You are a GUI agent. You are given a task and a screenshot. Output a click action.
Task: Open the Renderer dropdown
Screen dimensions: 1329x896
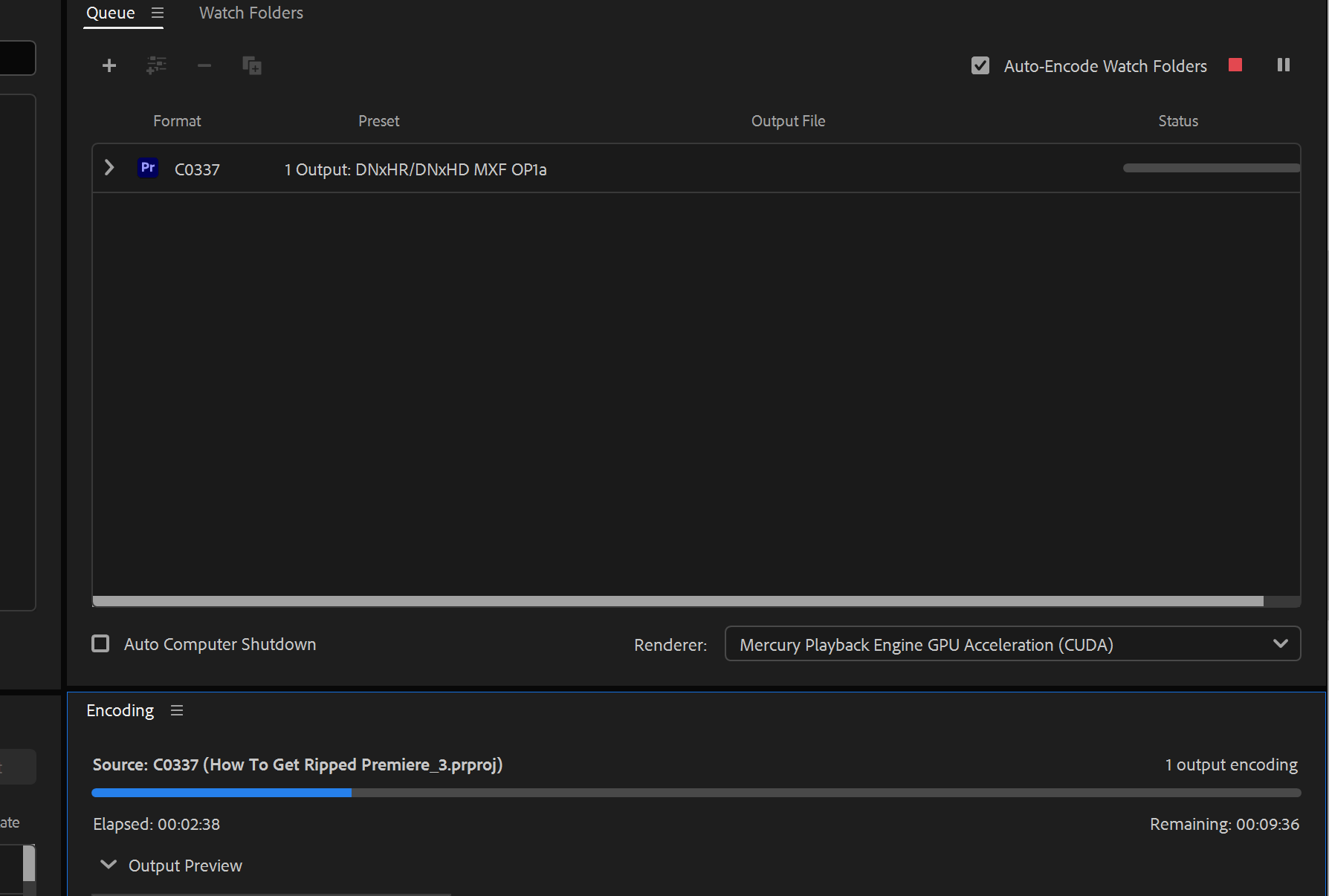coord(1012,643)
